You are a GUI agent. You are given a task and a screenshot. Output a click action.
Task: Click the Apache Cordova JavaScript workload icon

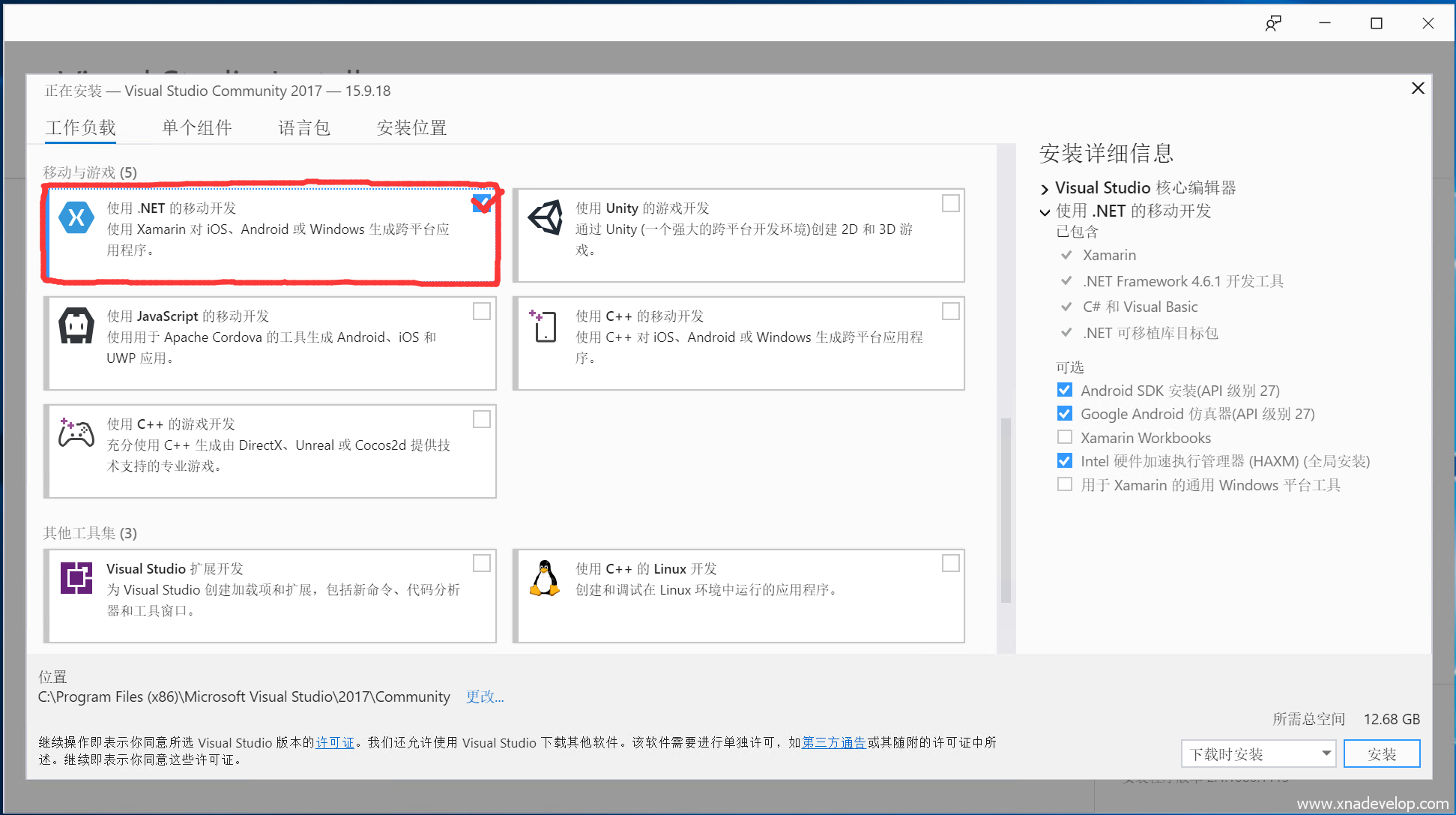[76, 326]
